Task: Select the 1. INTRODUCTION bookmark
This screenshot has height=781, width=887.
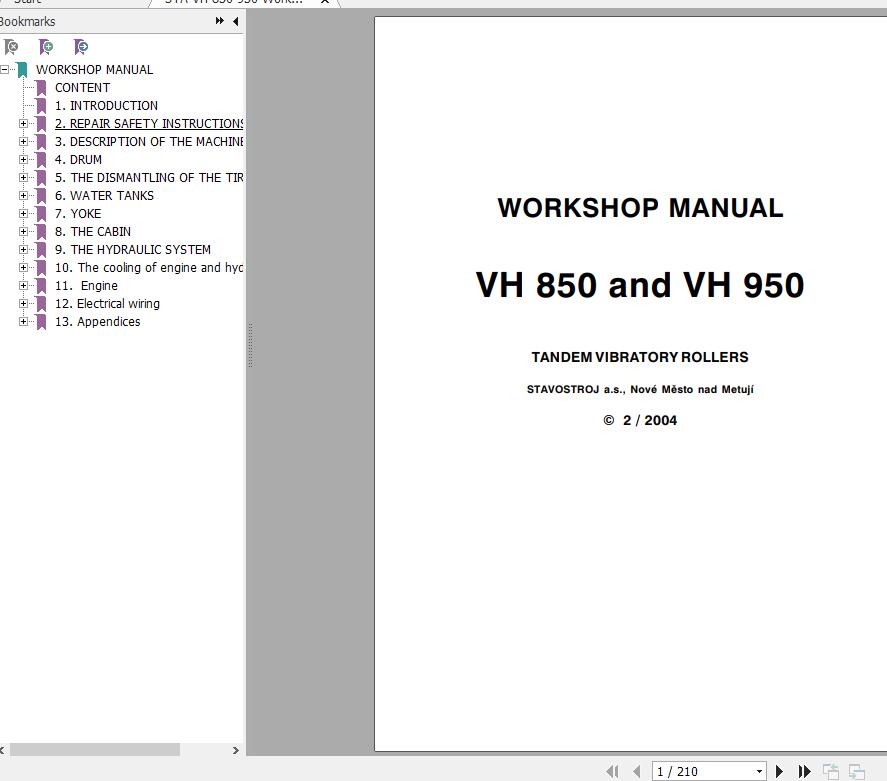Action: point(106,106)
